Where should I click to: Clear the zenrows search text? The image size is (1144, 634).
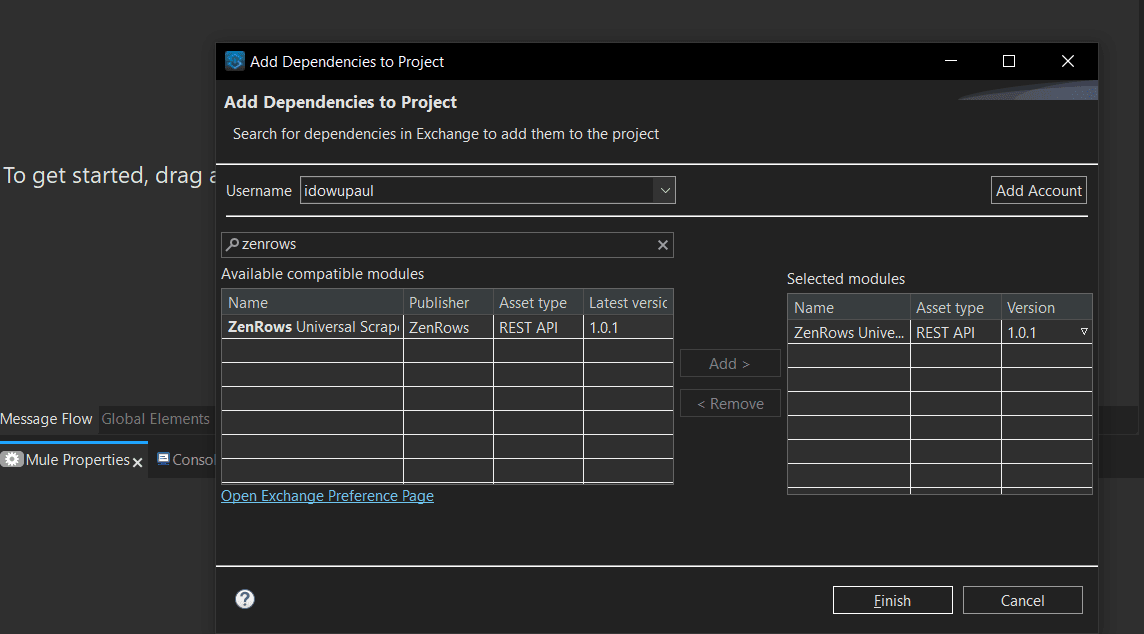coord(662,245)
